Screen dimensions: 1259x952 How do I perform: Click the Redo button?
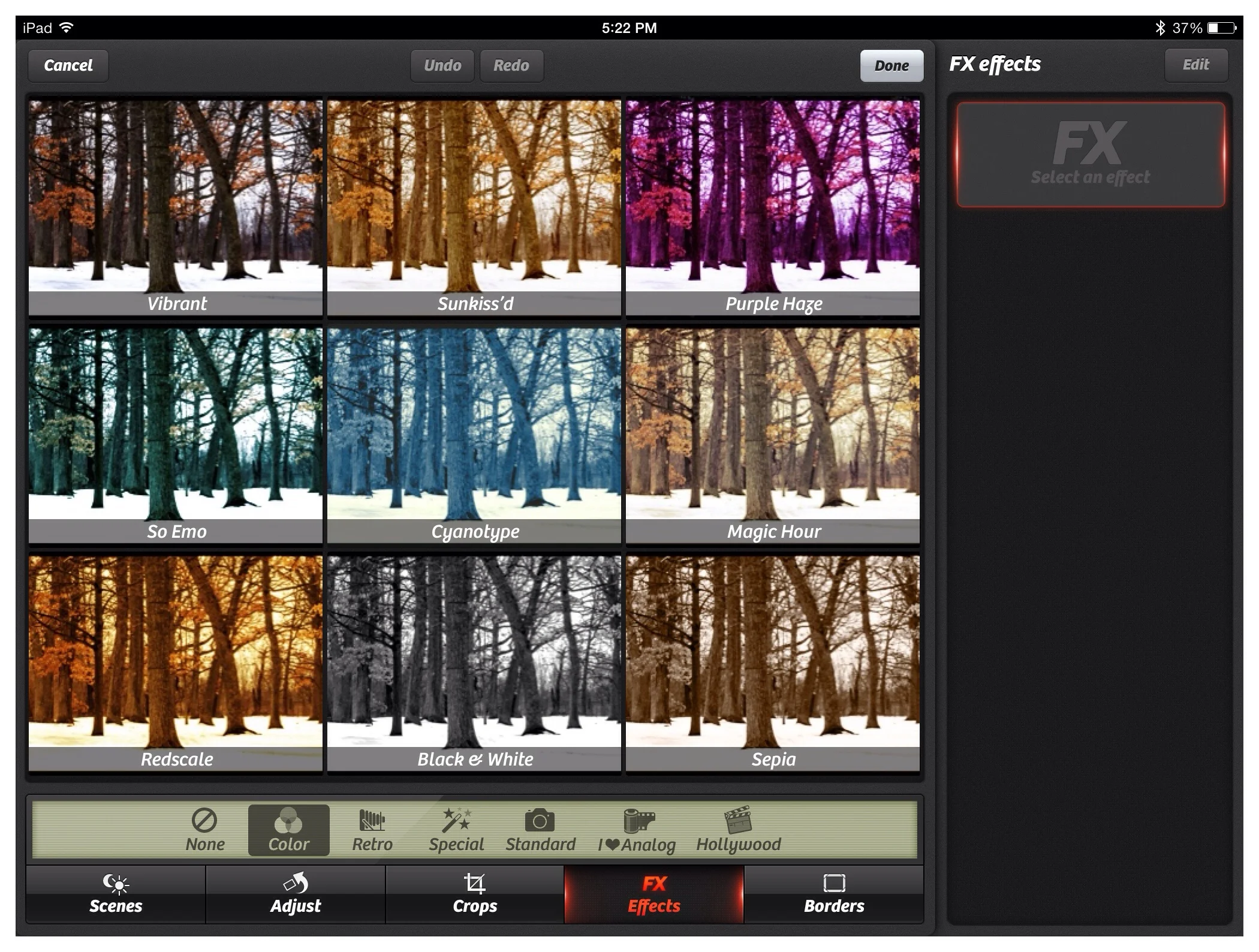pos(511,65)
